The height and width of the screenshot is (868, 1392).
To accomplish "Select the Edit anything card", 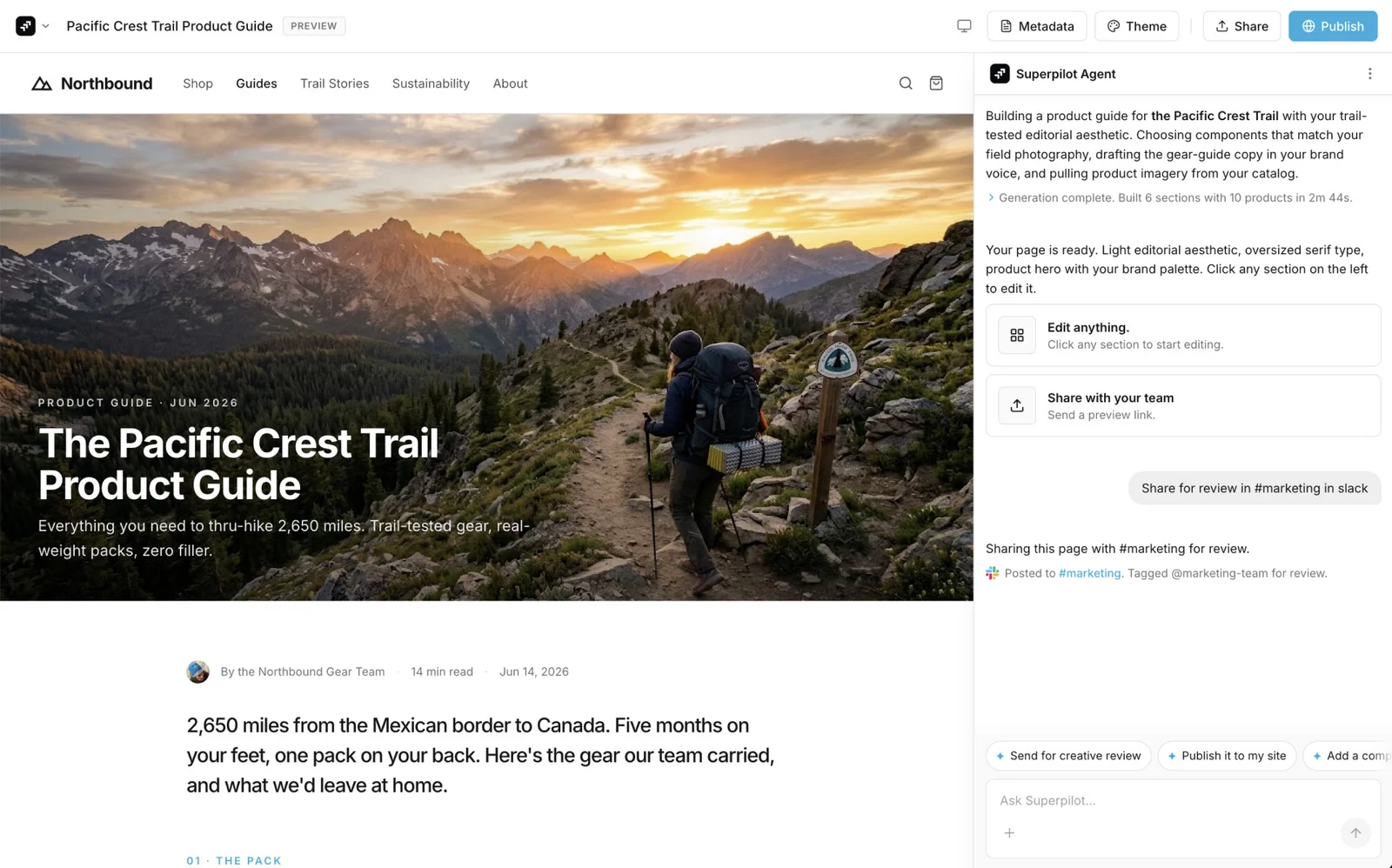I will 1183,335.
